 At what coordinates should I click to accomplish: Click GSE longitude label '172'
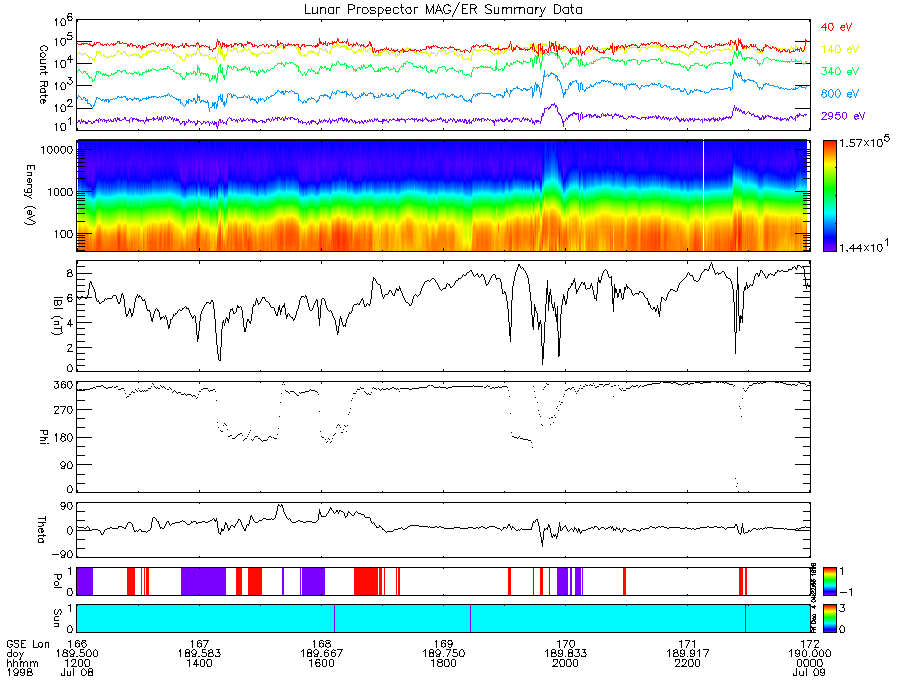(809, 644)
